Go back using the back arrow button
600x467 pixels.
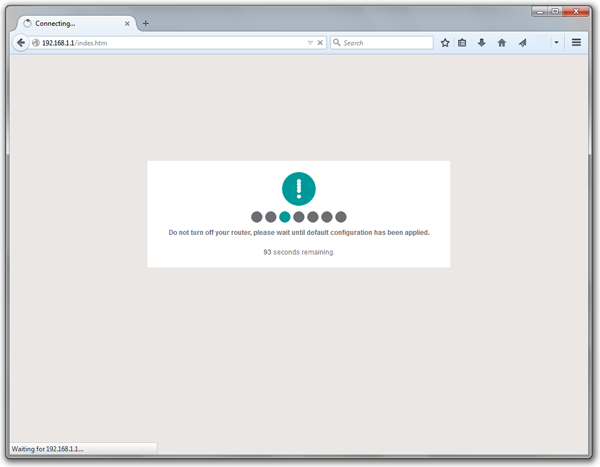point(21,42)
